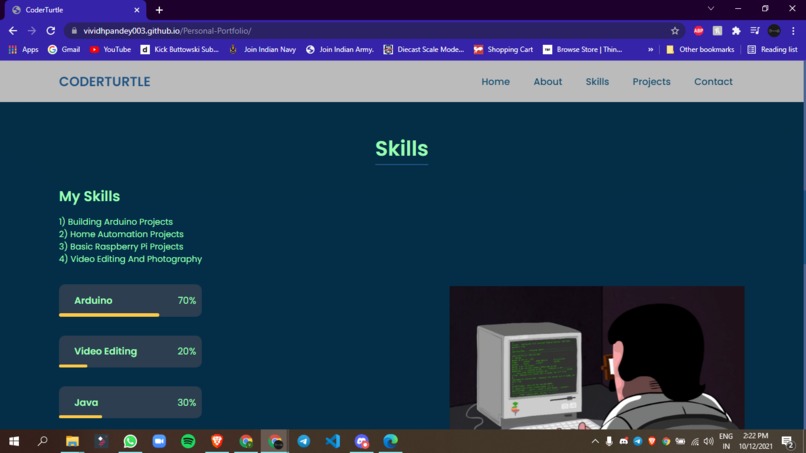
Task: Select the CoderTurtle browser tab
Action: (75, 10)
